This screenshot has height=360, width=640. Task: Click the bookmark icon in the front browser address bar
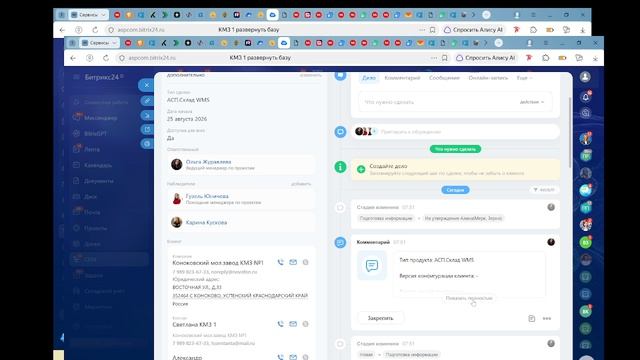(444, 58)
